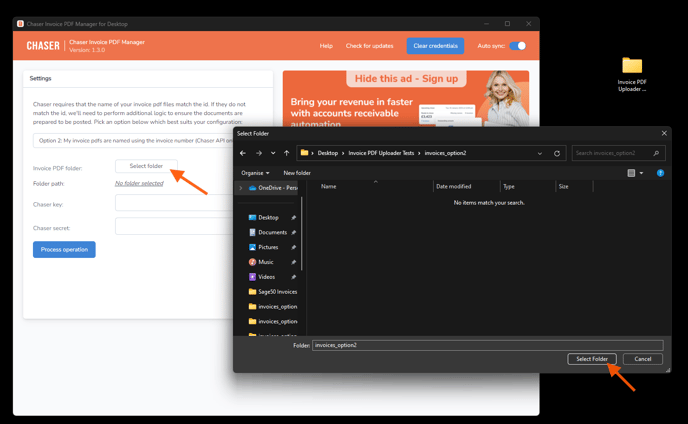
Task: Go up one folder level
Action: 287,153
